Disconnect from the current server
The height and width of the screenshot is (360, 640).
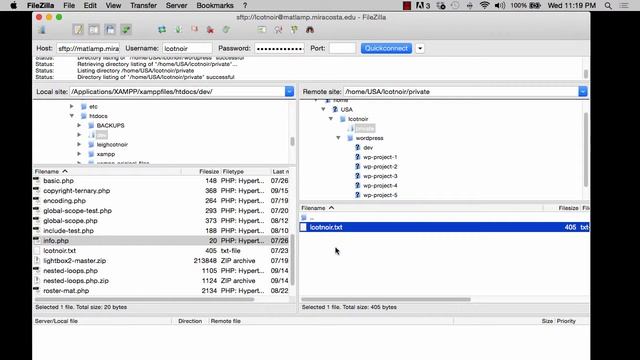coord(210,30)
